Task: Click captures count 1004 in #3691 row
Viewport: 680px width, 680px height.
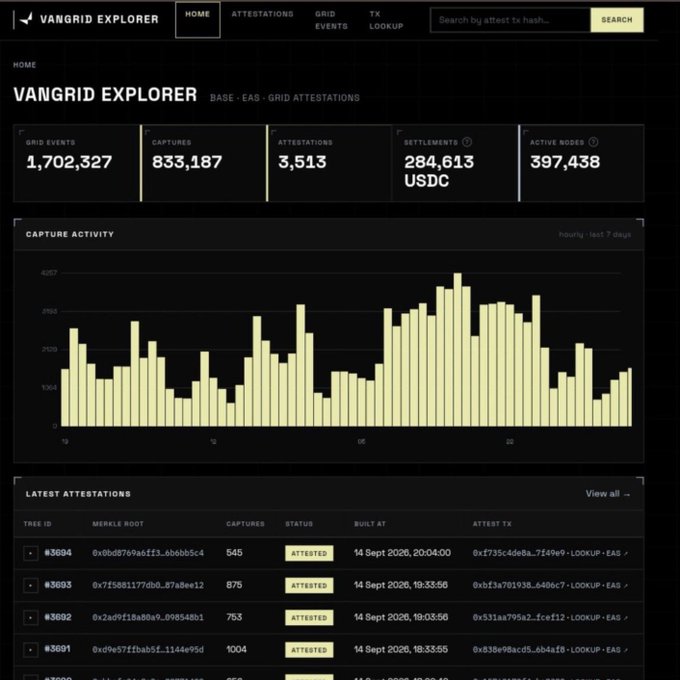Action: (236, 649)
